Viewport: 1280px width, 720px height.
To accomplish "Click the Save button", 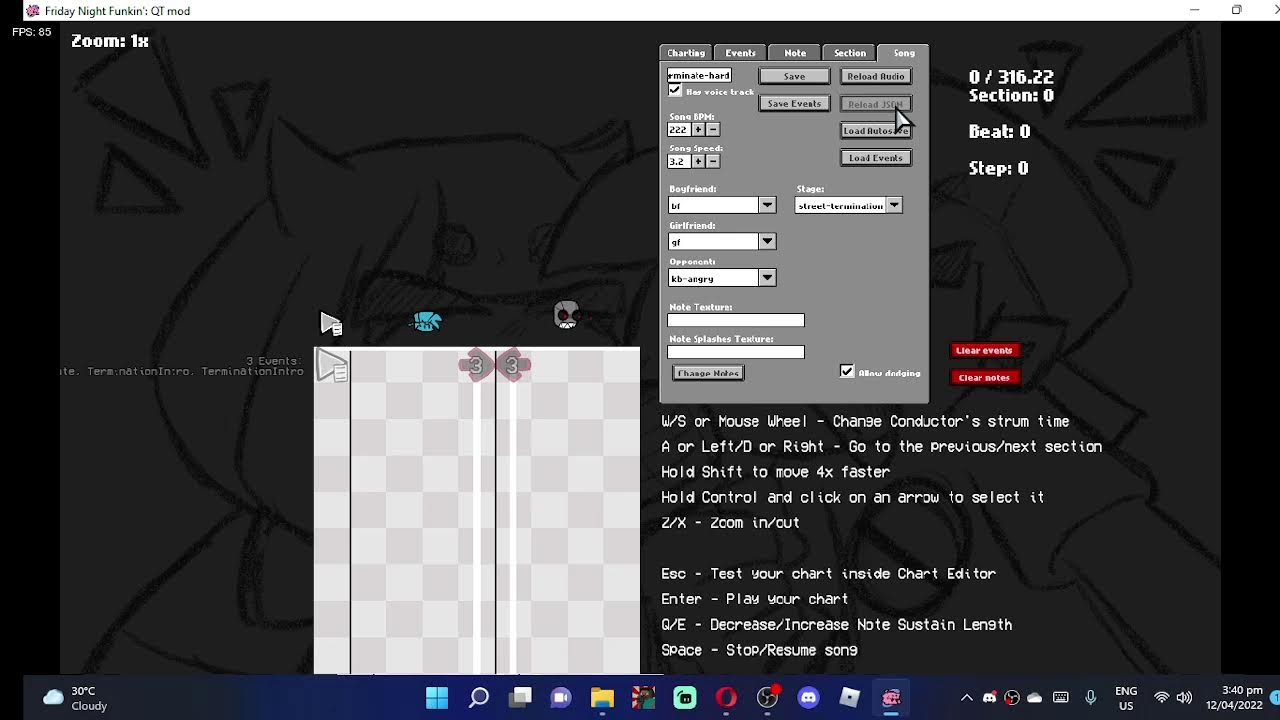I will [x=794, y=76].
